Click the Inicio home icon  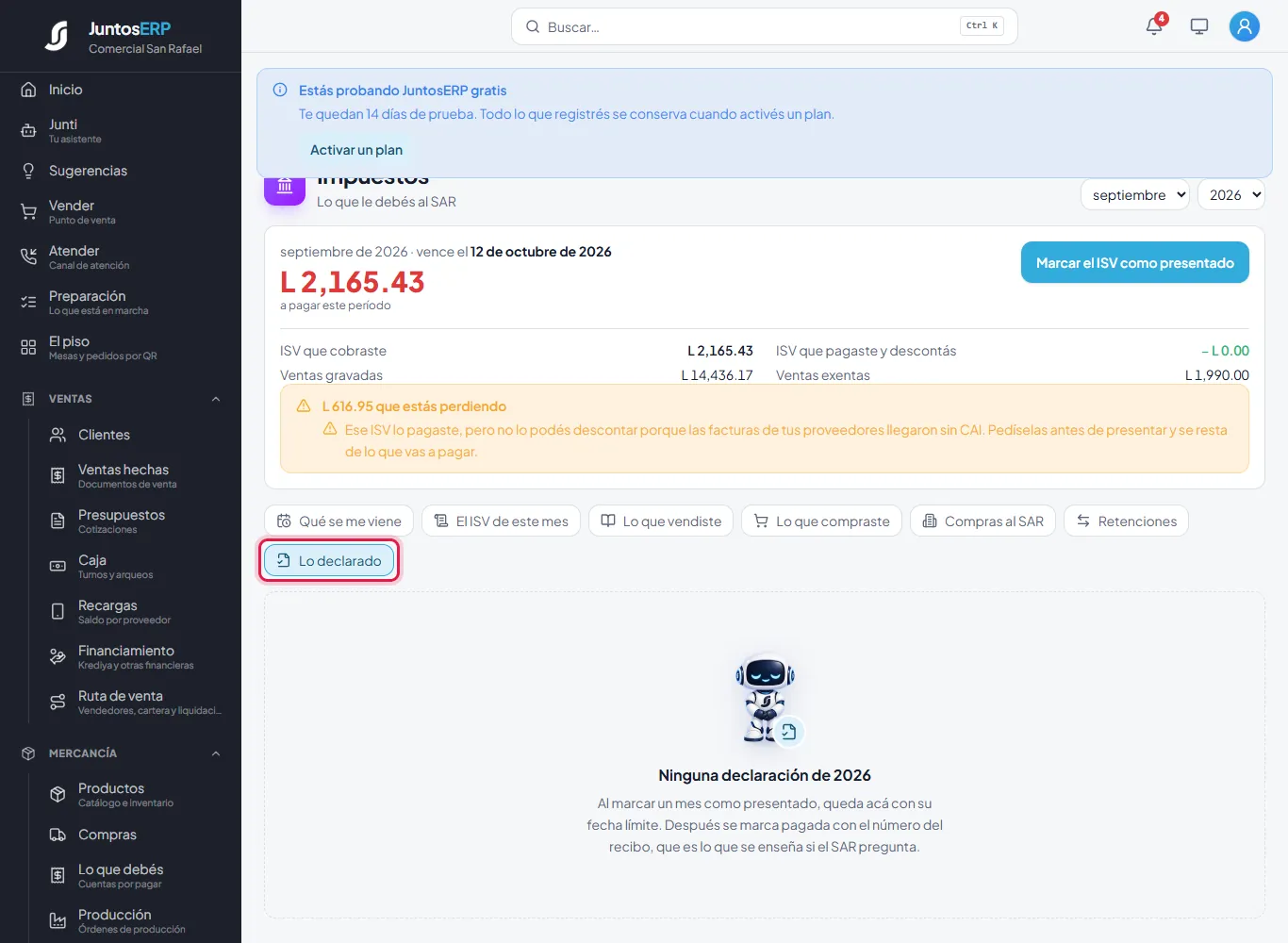pos(28,90)
